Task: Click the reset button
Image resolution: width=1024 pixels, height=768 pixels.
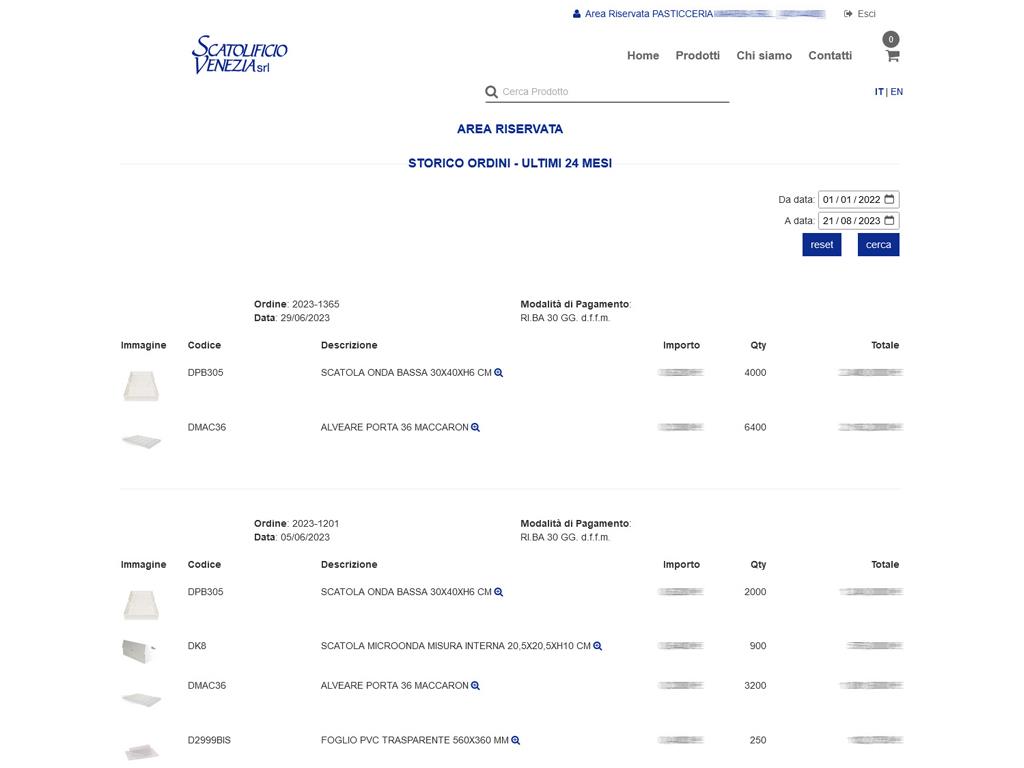Action: click(x=822, y=245)
